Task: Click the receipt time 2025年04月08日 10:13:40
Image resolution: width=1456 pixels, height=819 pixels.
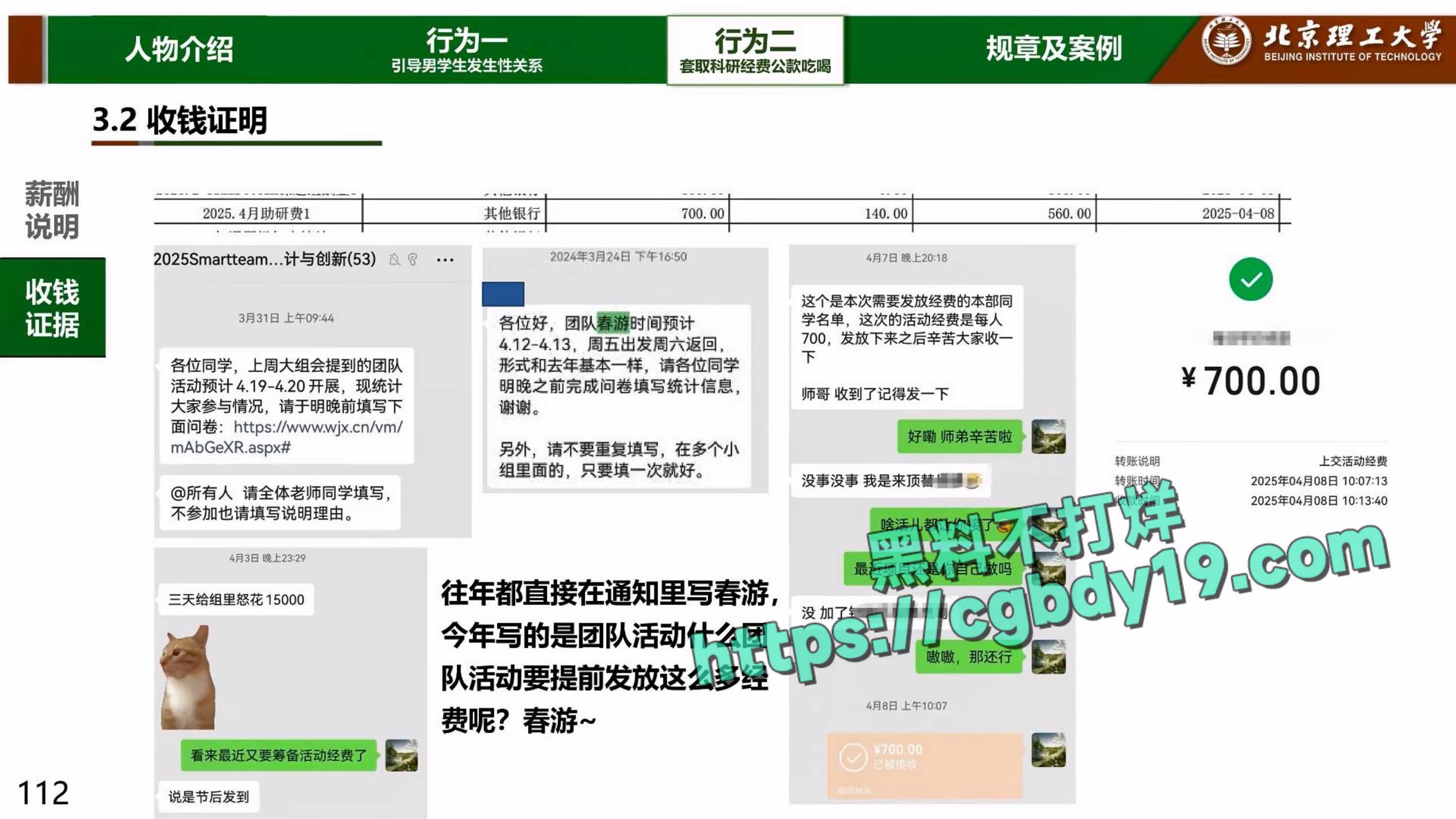Action: pos(1319,501)
